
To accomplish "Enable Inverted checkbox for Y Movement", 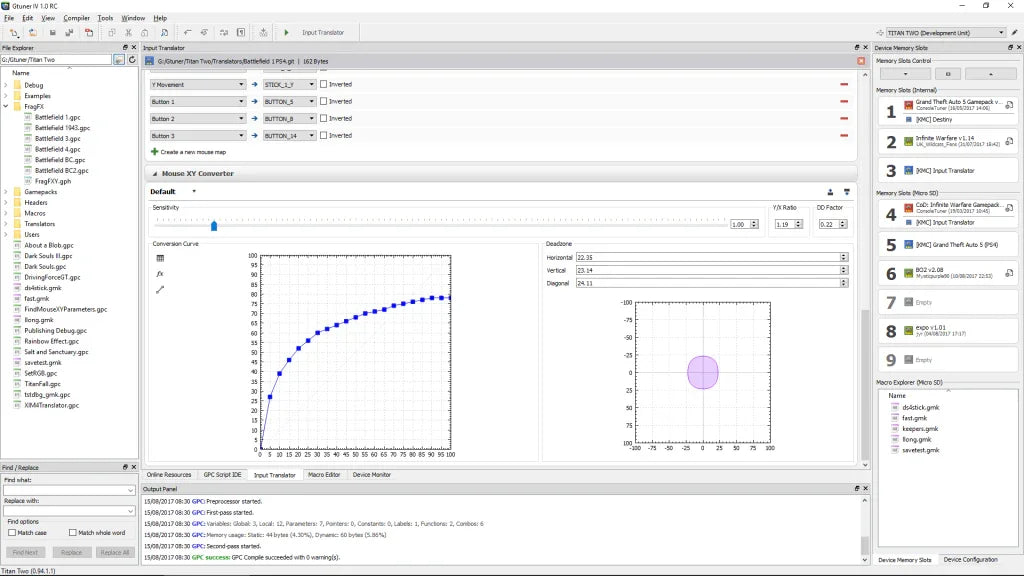I will pos(324,85).
